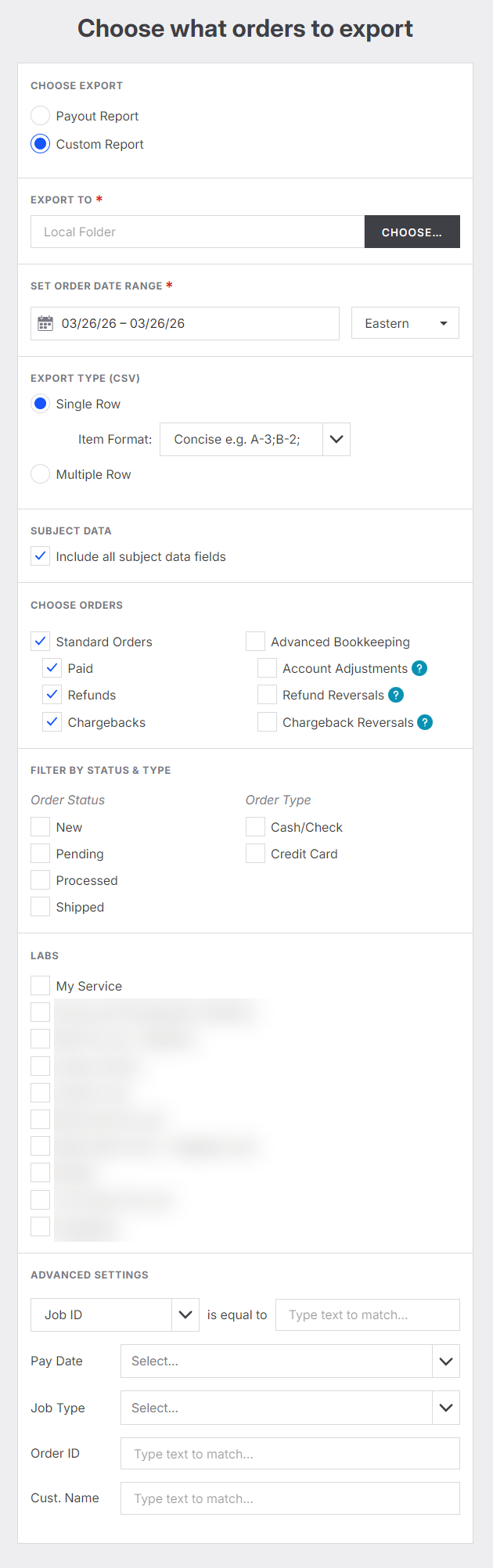493x1568 pixels.
Task: Click help icon beside Account Adjustments
Action: point(419,668)
